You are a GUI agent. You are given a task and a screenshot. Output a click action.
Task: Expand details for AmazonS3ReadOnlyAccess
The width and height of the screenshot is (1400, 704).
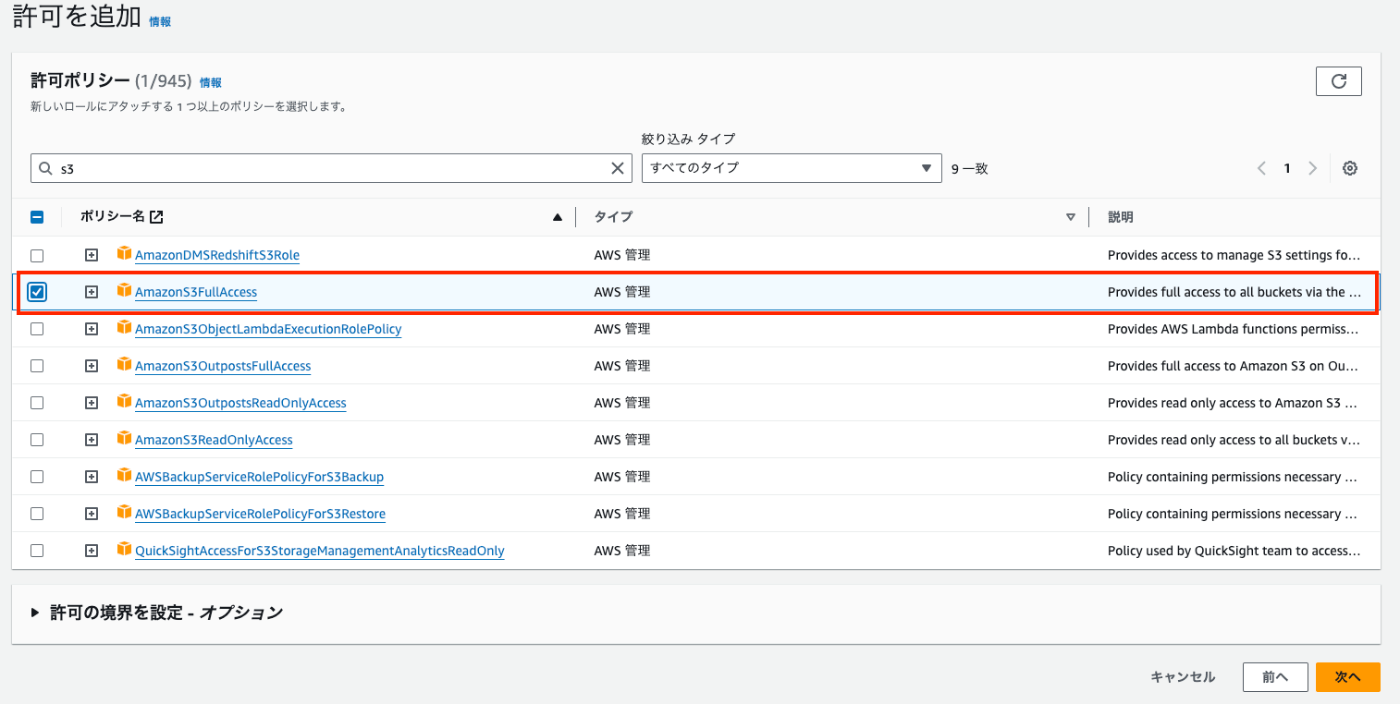click(x=91, y=440)
